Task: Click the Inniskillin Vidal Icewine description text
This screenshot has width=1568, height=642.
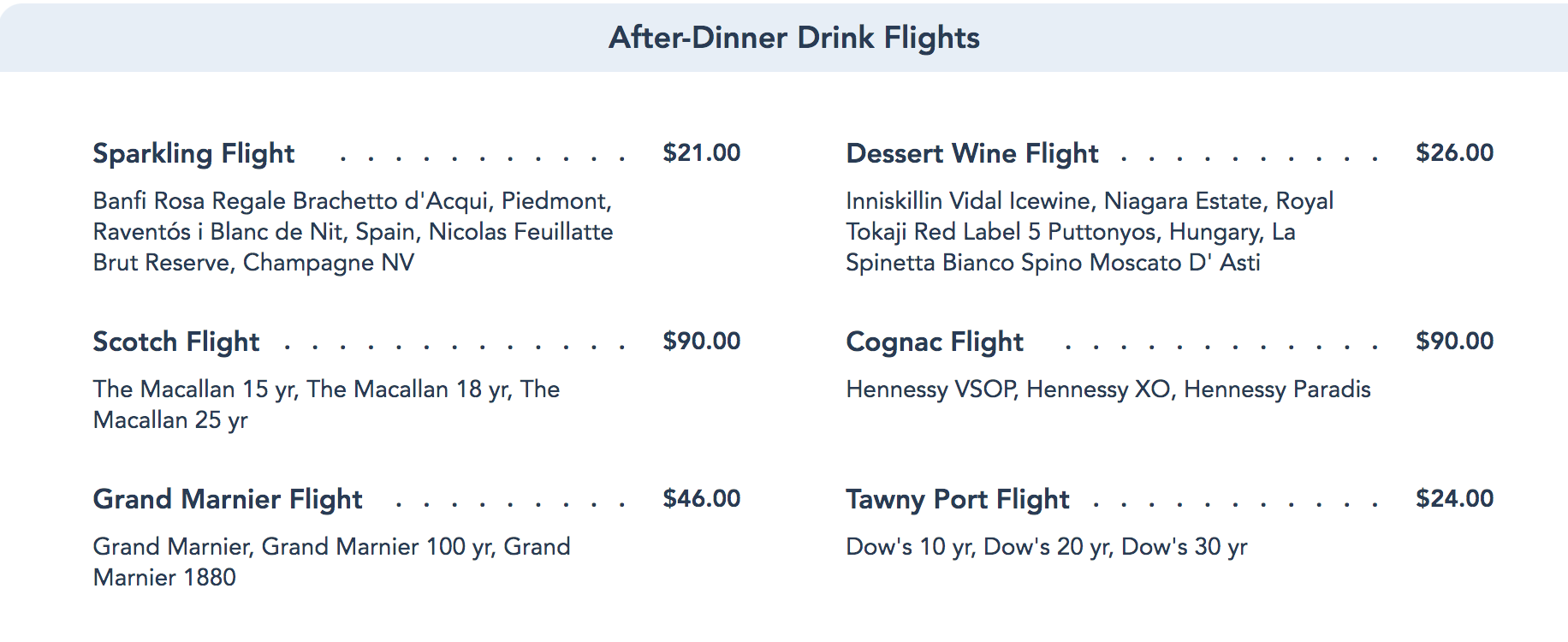Action: 1089,231
